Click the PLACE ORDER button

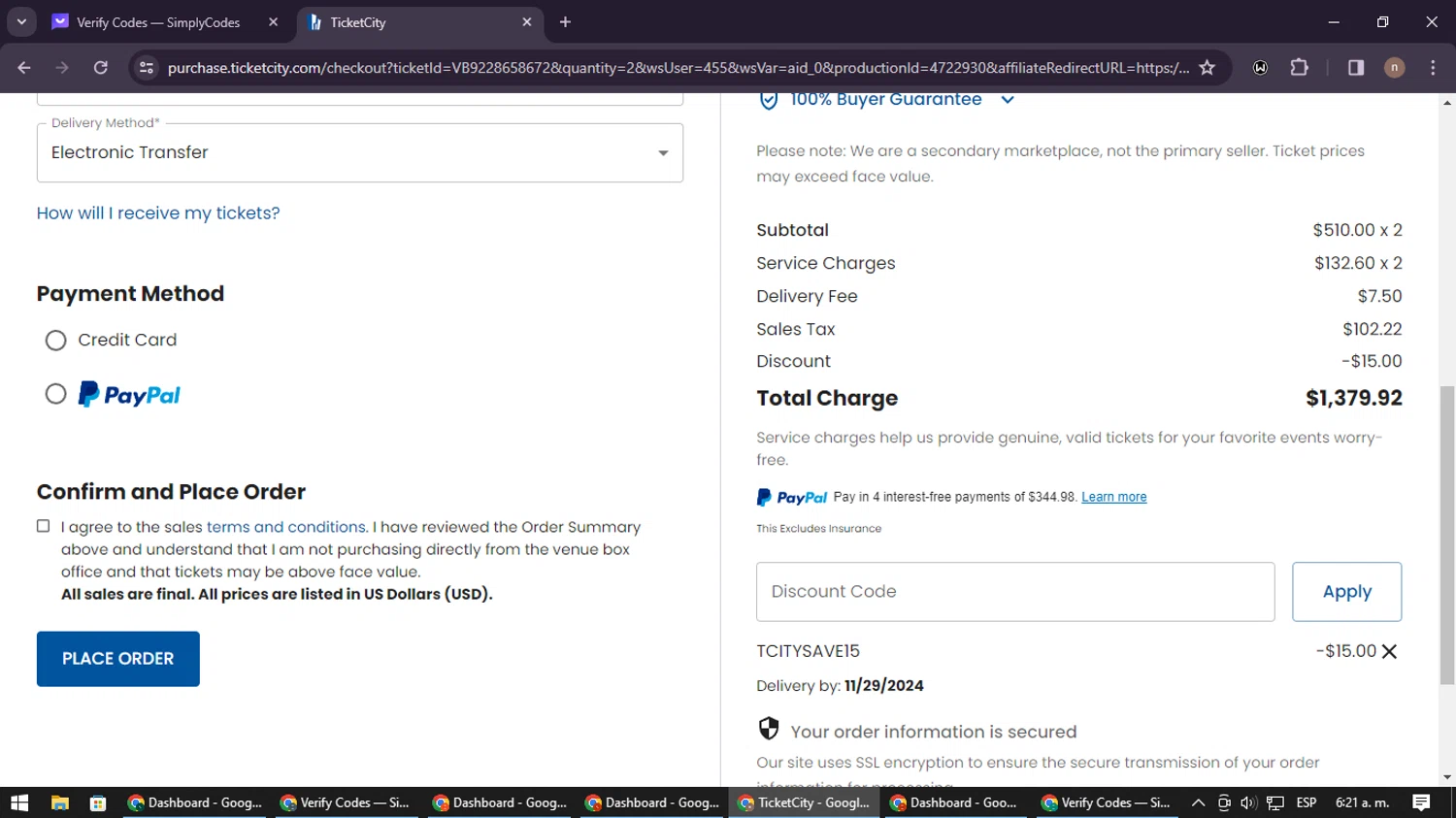[118, 659]
